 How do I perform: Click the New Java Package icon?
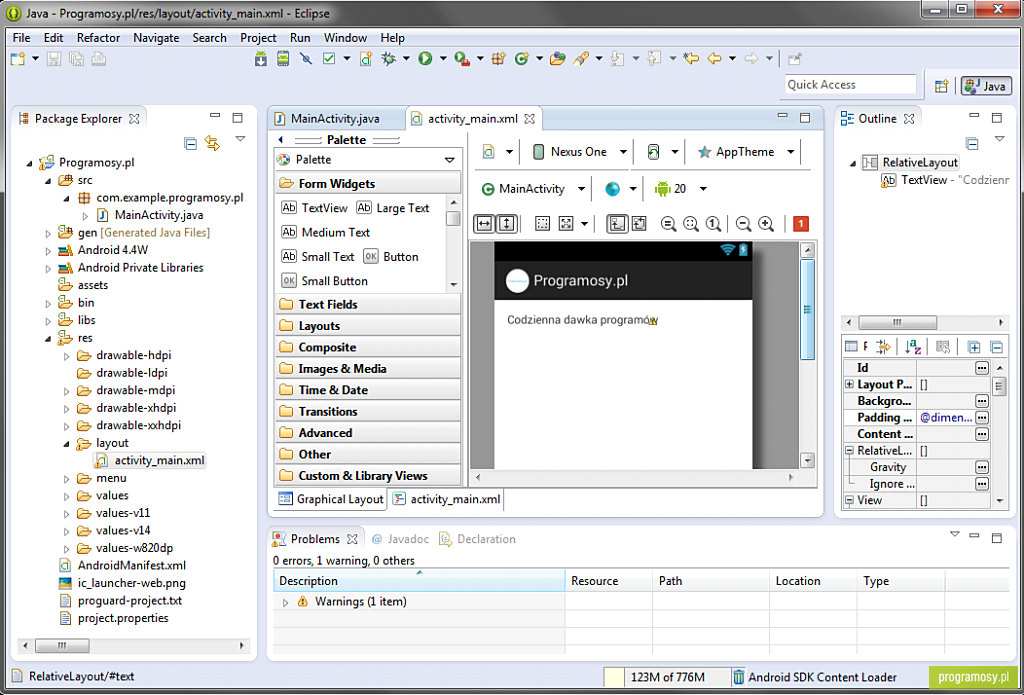[x=498, y=59]
